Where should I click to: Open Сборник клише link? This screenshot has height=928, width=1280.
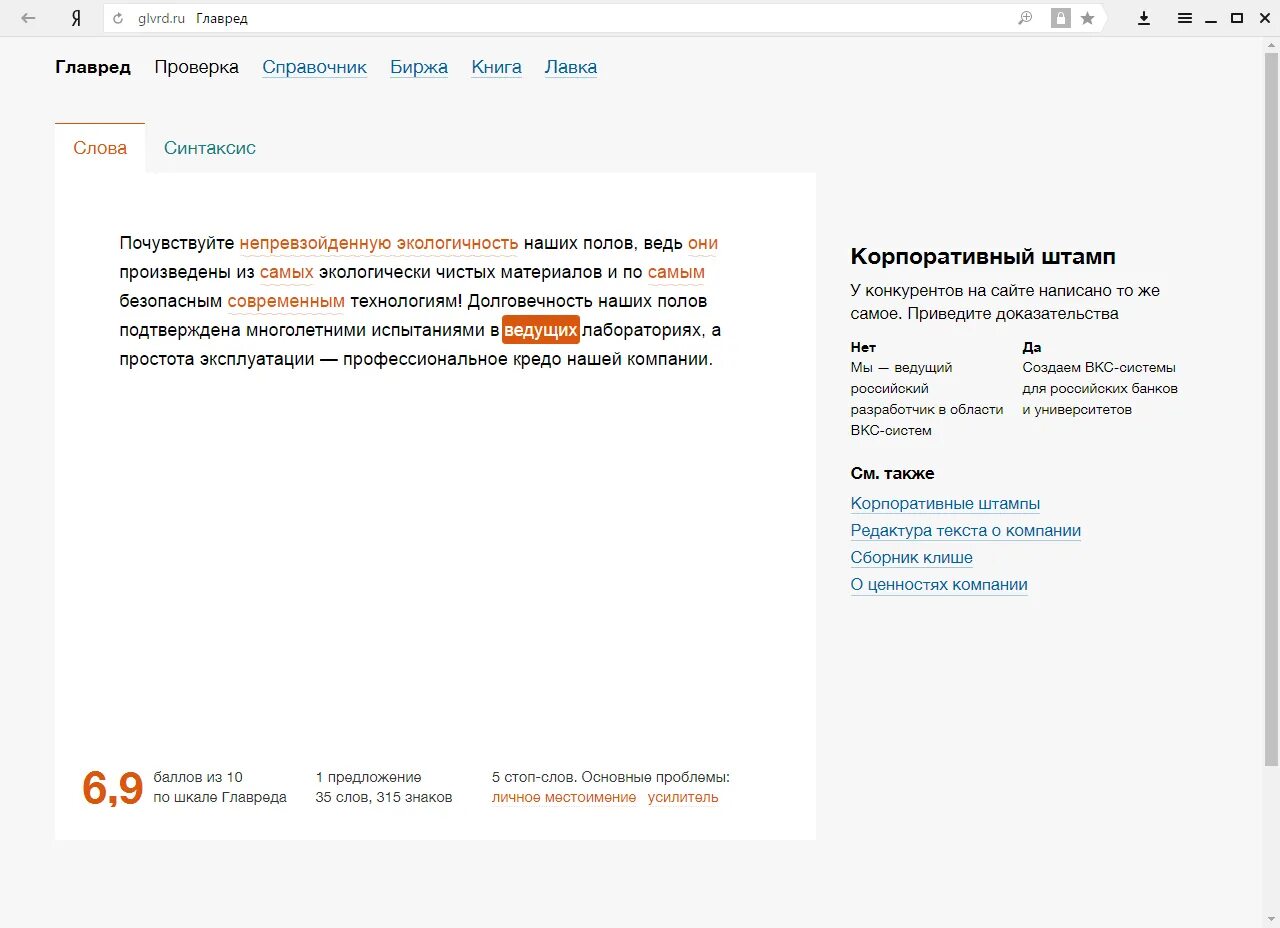tap(912, 558)
